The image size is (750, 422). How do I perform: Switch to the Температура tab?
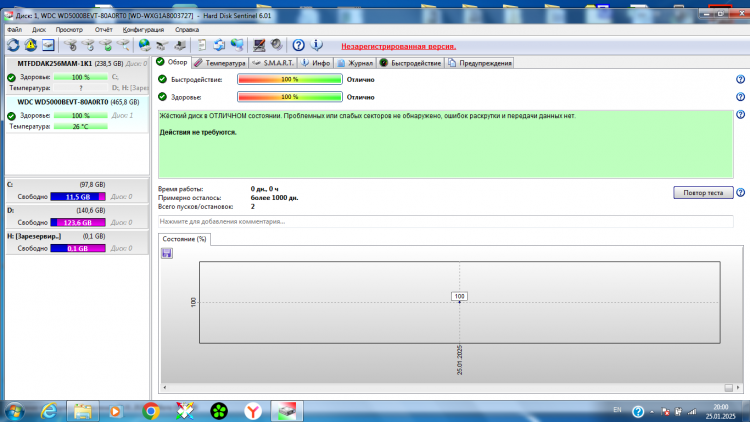[220, 63]
